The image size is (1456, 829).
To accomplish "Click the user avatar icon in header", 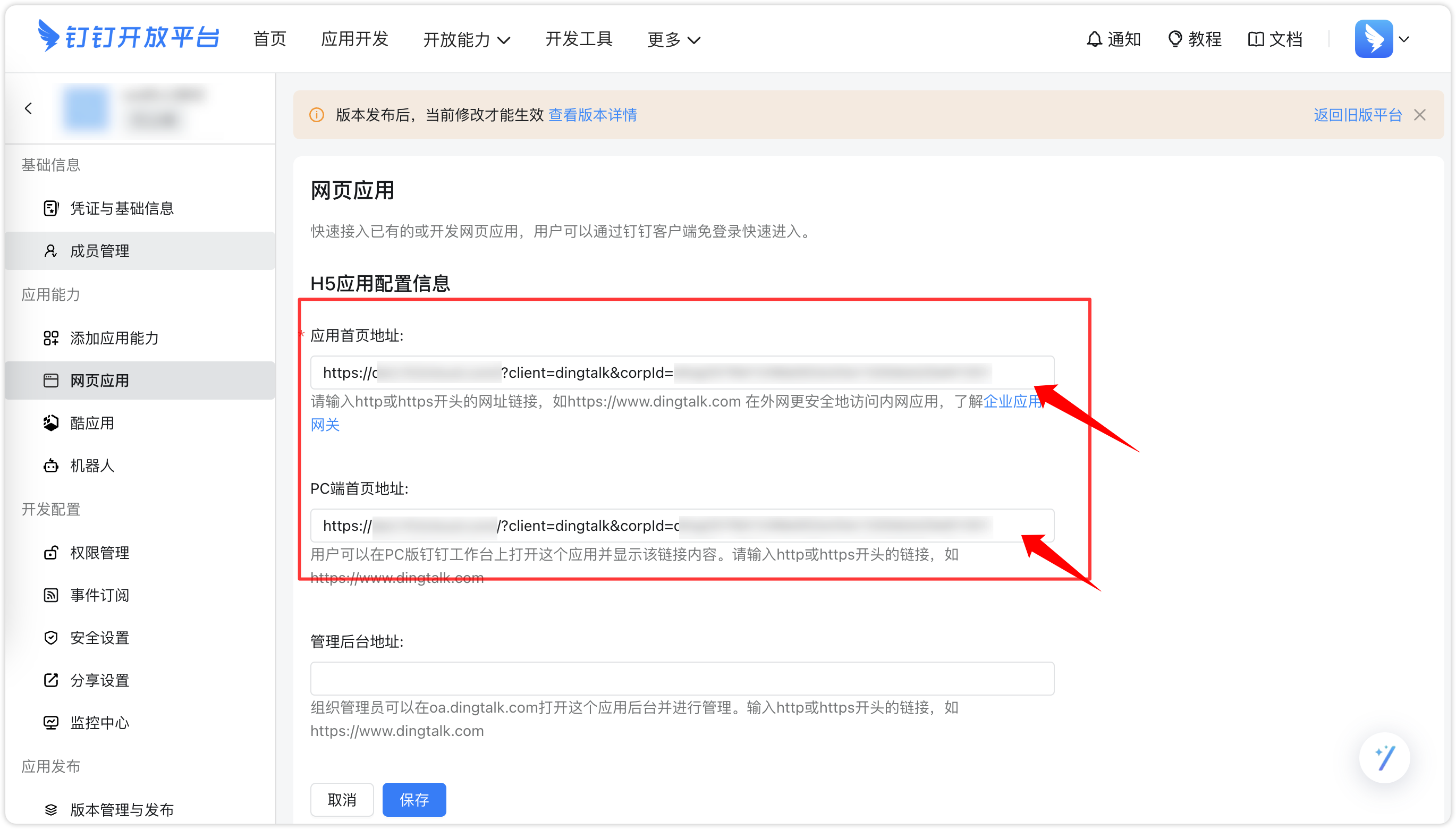I will pyautogui.click(x=1374, y=39).
